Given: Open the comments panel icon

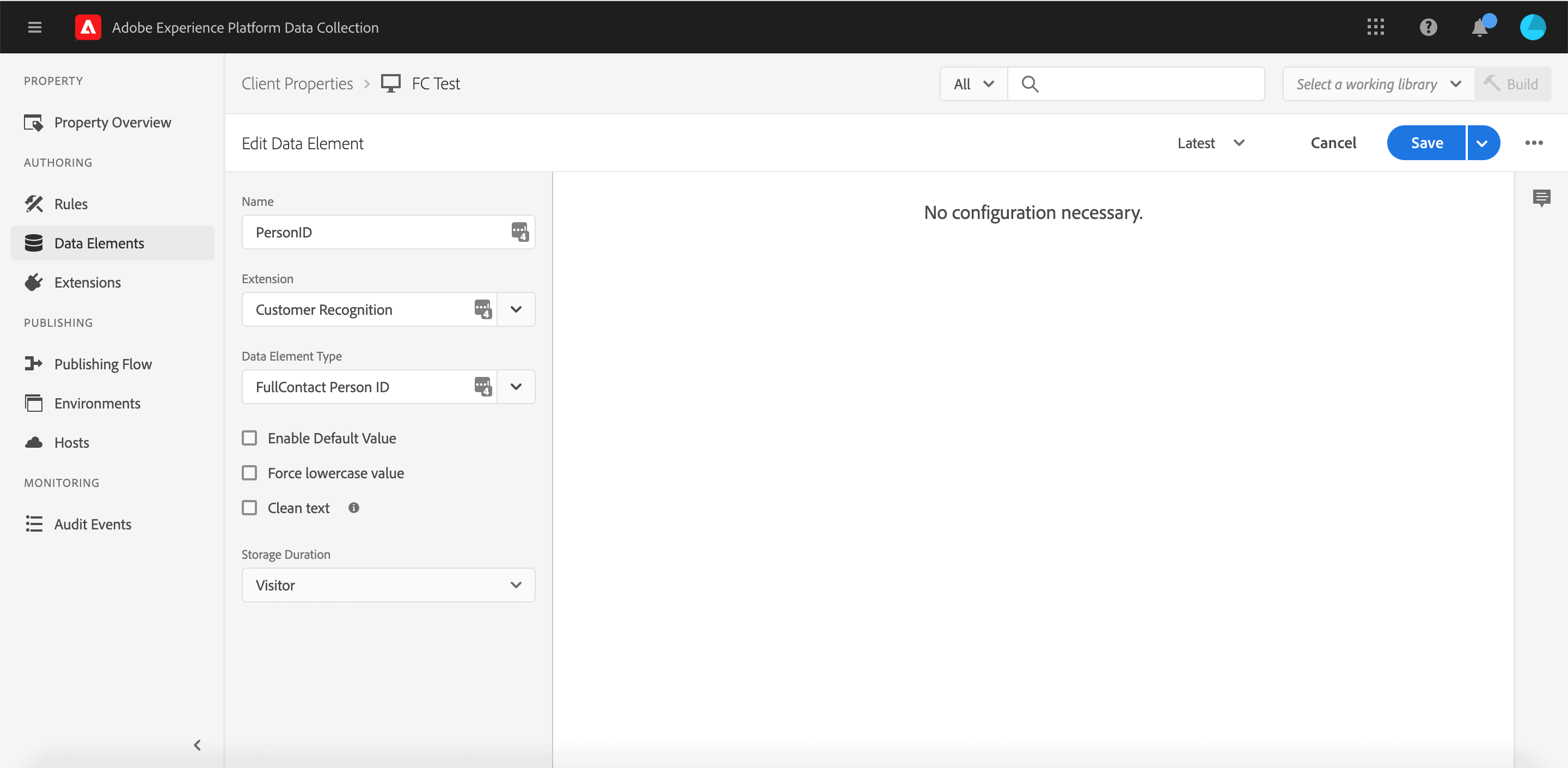Looking at the screenshot, I should [1541, 197].
